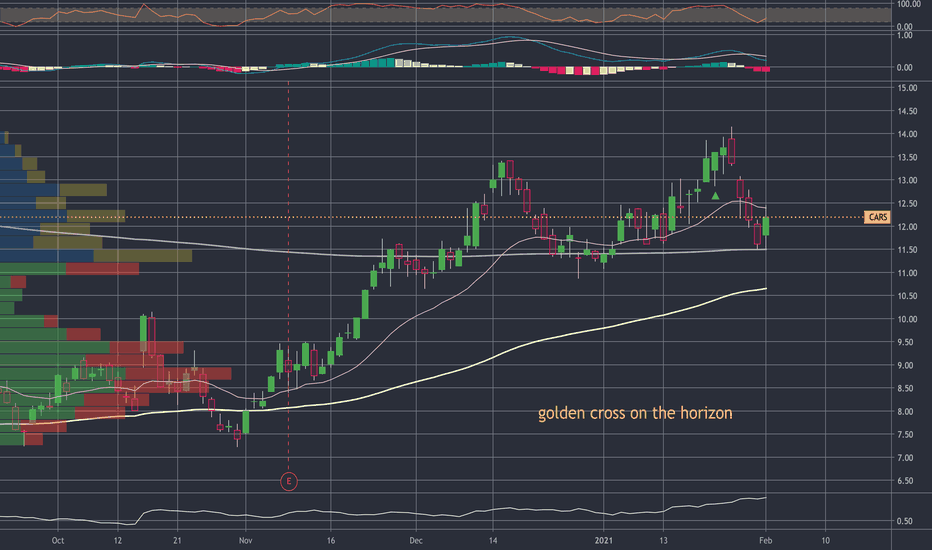Click the 'Oct' time axis label
This screenshot has width=932, height=550.
(58, 540)
